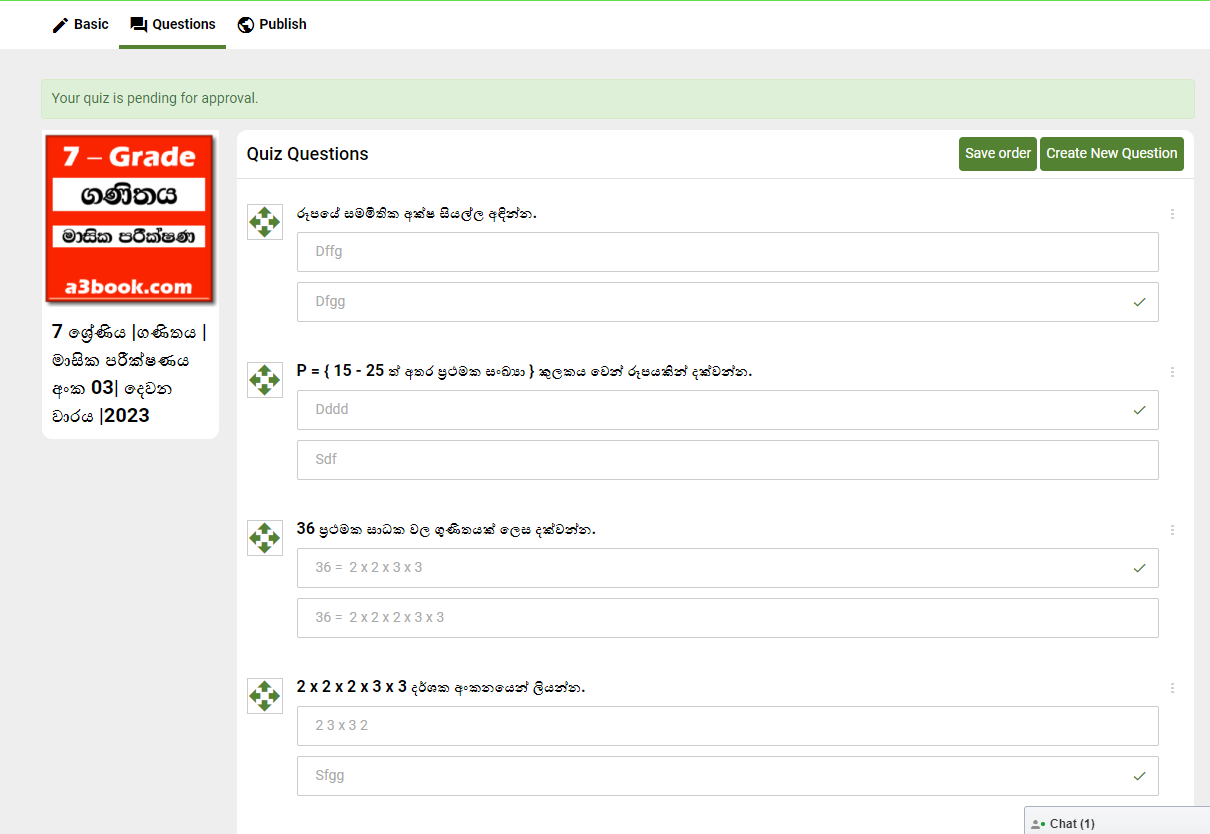Click the Sdf answer field

click(727, 460)
